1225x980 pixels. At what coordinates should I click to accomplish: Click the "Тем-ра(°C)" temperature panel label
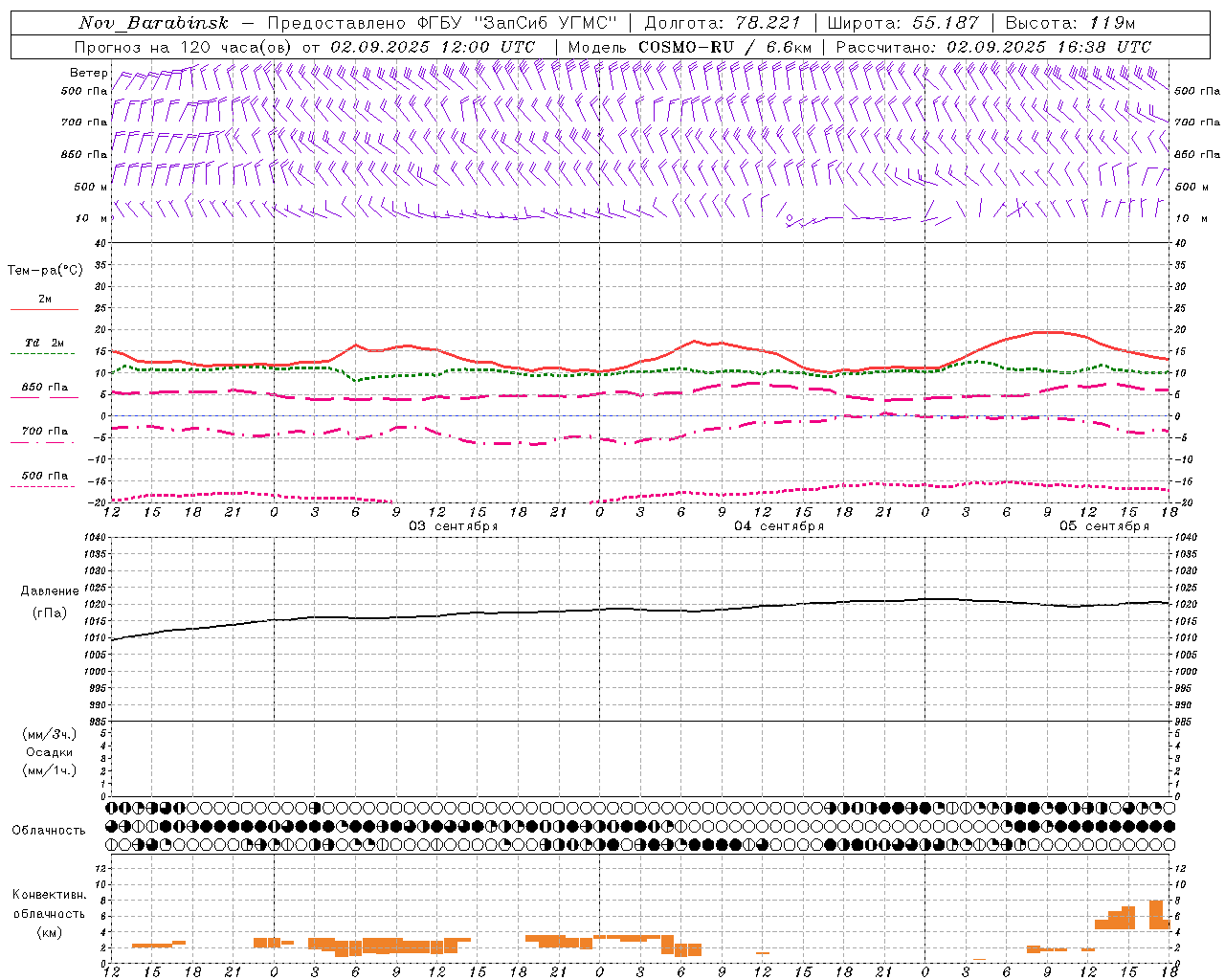[x=45, y=270]
